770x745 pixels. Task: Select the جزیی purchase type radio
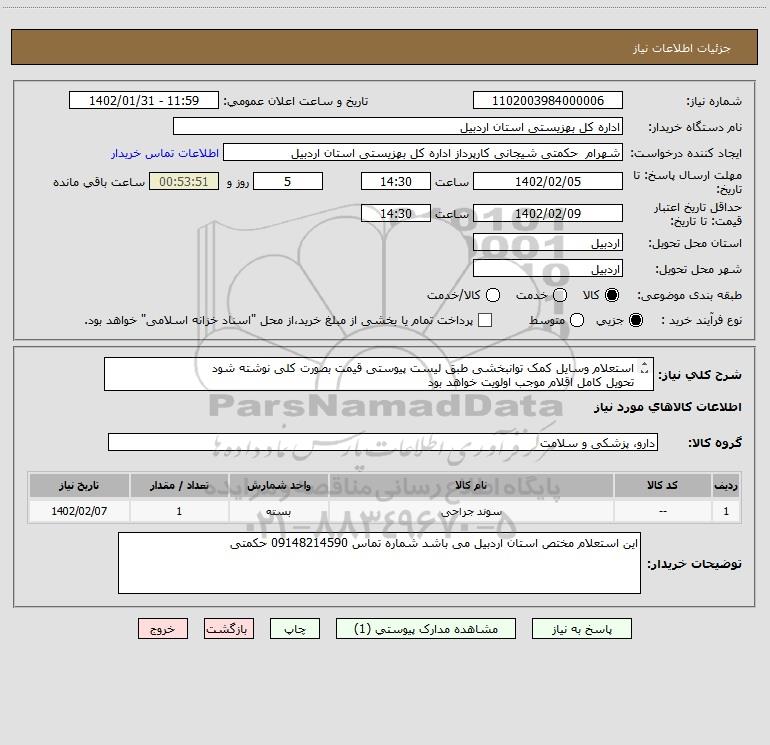pos(636,320)
